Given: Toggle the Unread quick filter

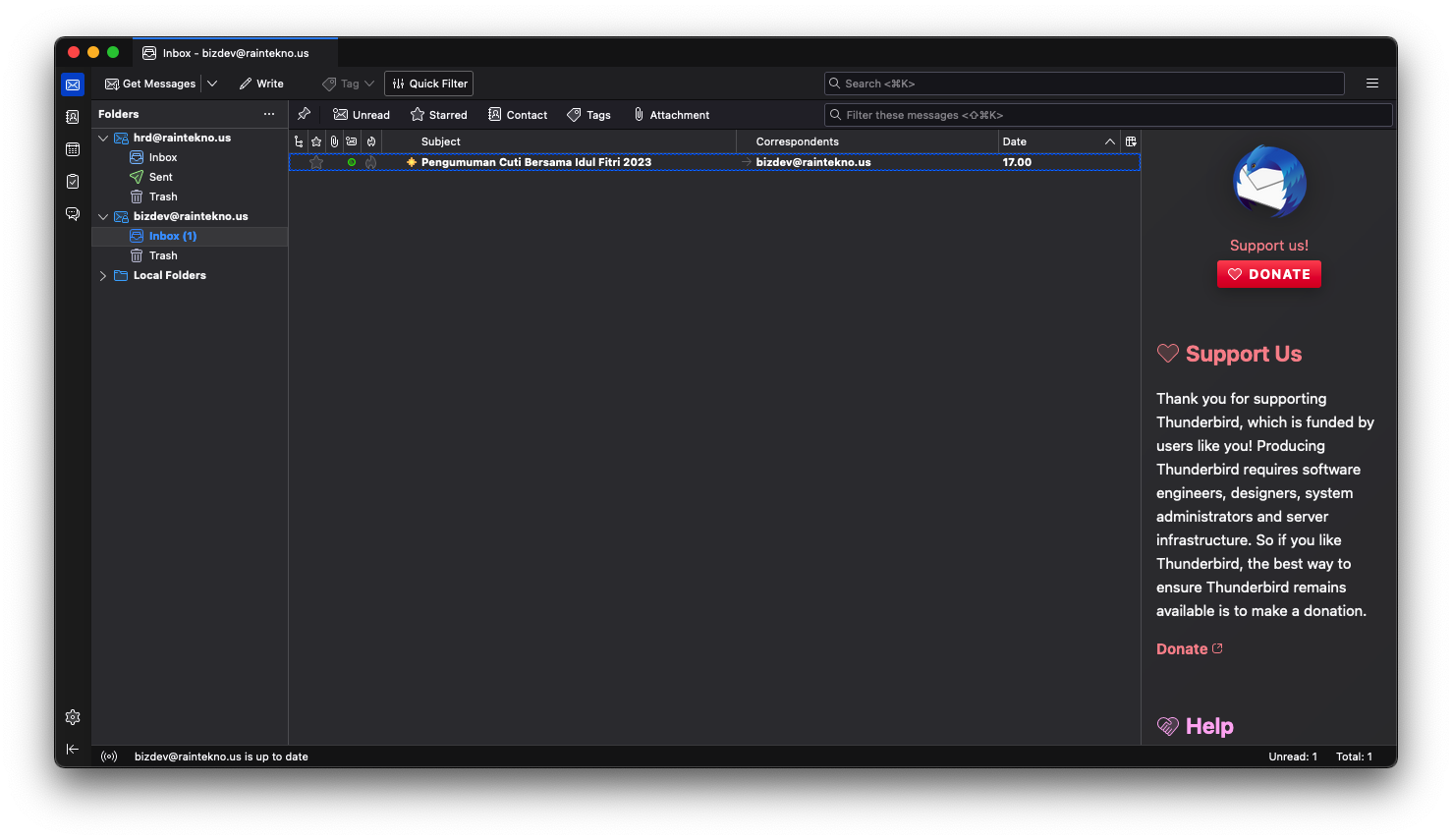Looking at the screenshot, I should click(362, 115).
